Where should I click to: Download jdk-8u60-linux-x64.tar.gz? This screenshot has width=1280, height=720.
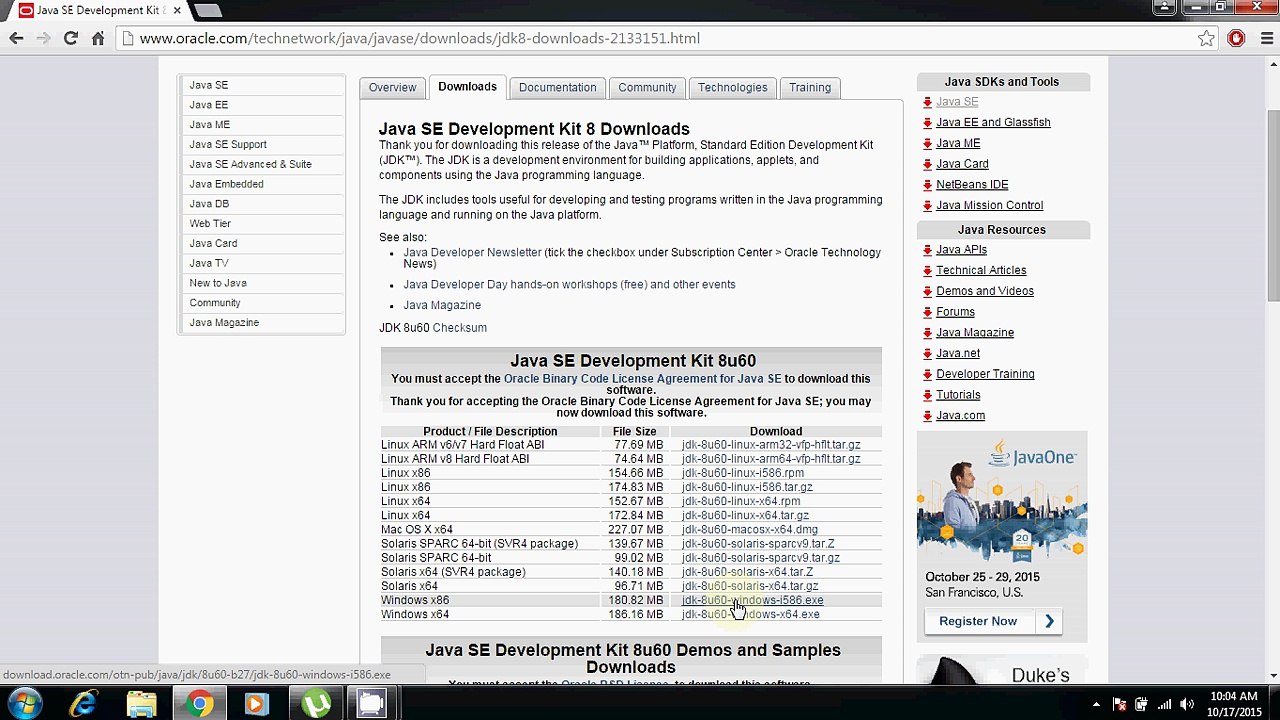[x=745, y=516]
